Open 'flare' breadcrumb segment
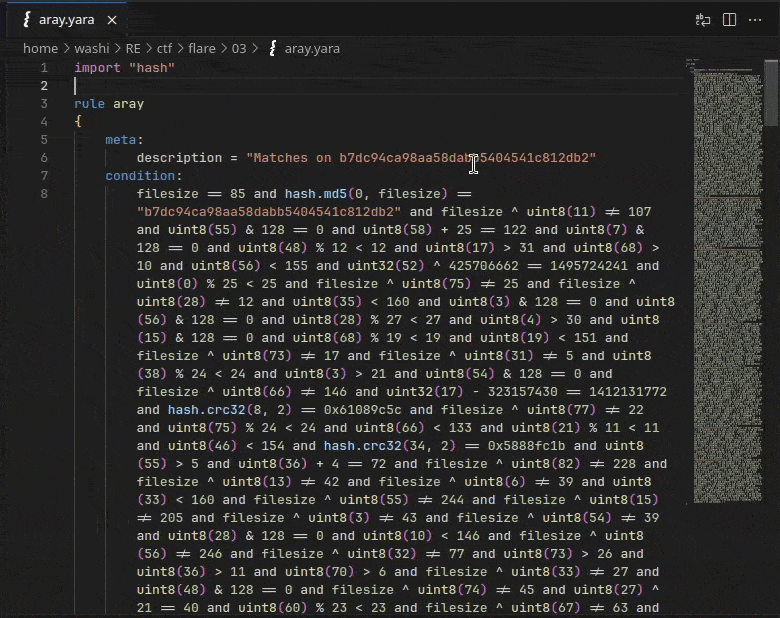This screenshot has width=780, height=618. coord(201,48)
